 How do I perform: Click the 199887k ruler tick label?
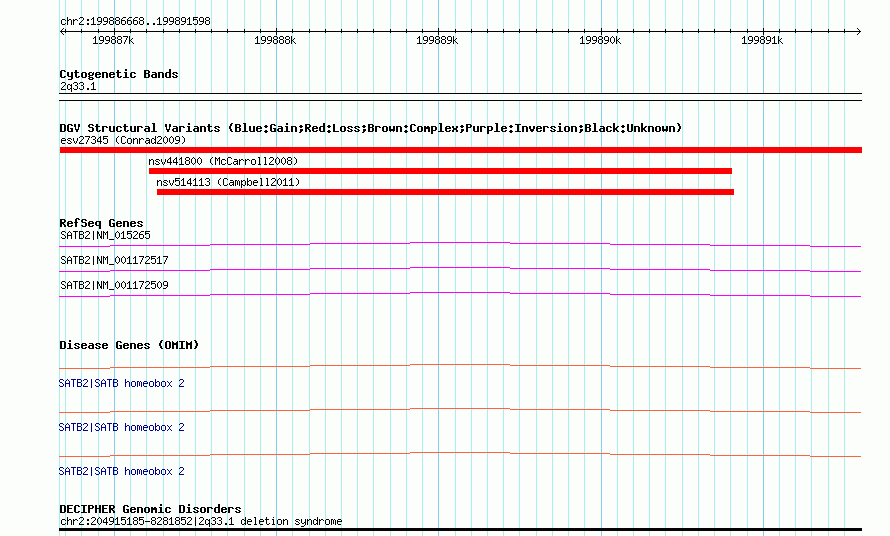click(113, 40)
